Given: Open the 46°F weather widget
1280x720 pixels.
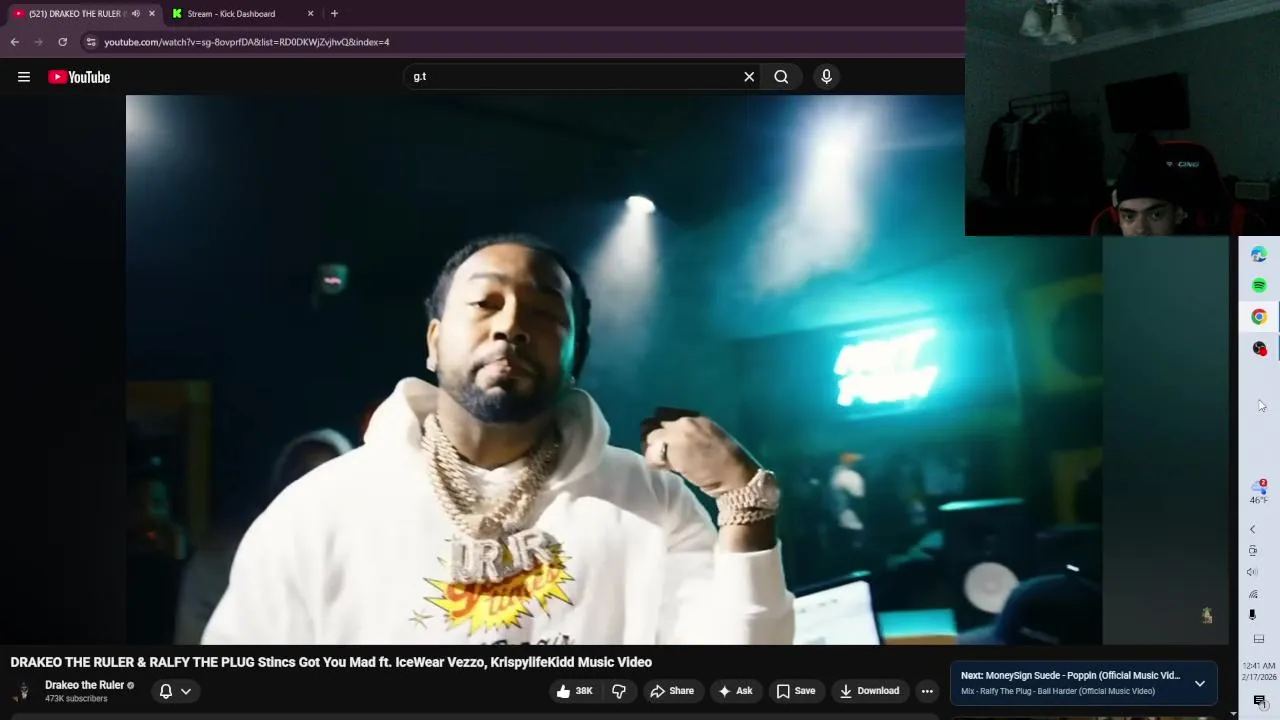Looking at the screenshot, I should click(x=1259, y=492).
